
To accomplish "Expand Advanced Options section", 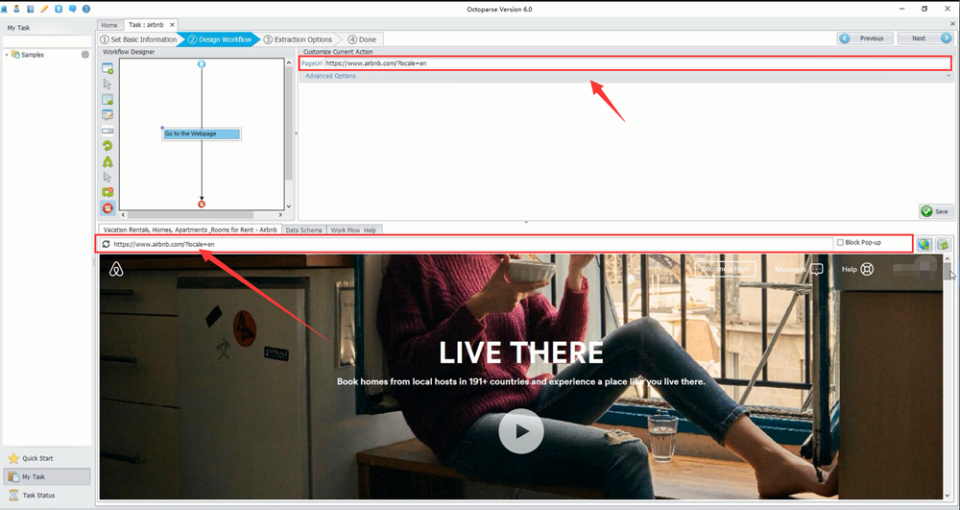I will click(331, 76).
